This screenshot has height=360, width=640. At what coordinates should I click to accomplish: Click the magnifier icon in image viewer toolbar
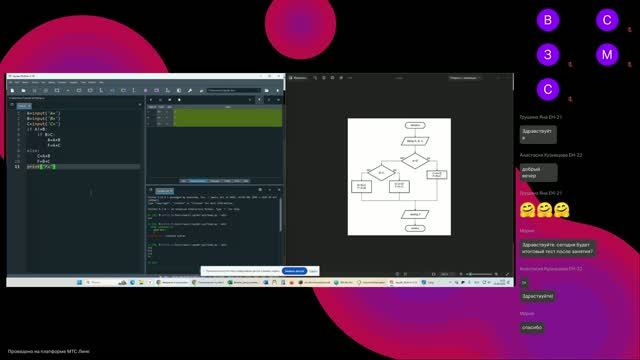coord(315,78)
